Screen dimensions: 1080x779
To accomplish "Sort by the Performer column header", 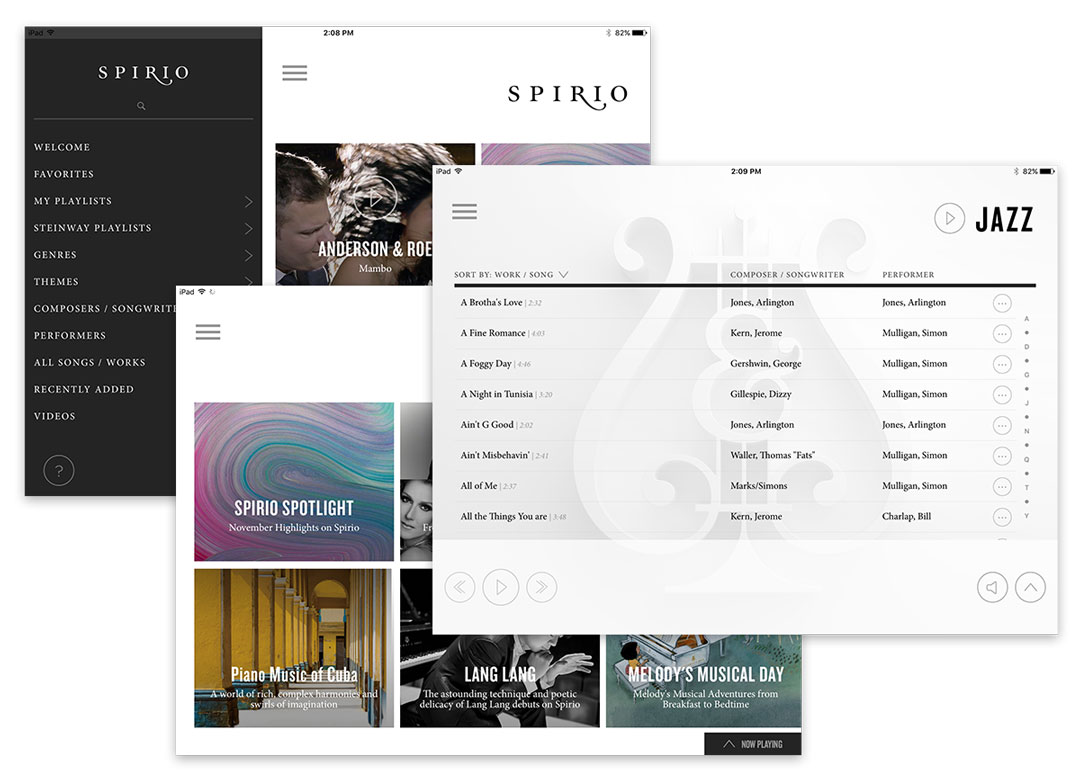I will coord(908,274).
